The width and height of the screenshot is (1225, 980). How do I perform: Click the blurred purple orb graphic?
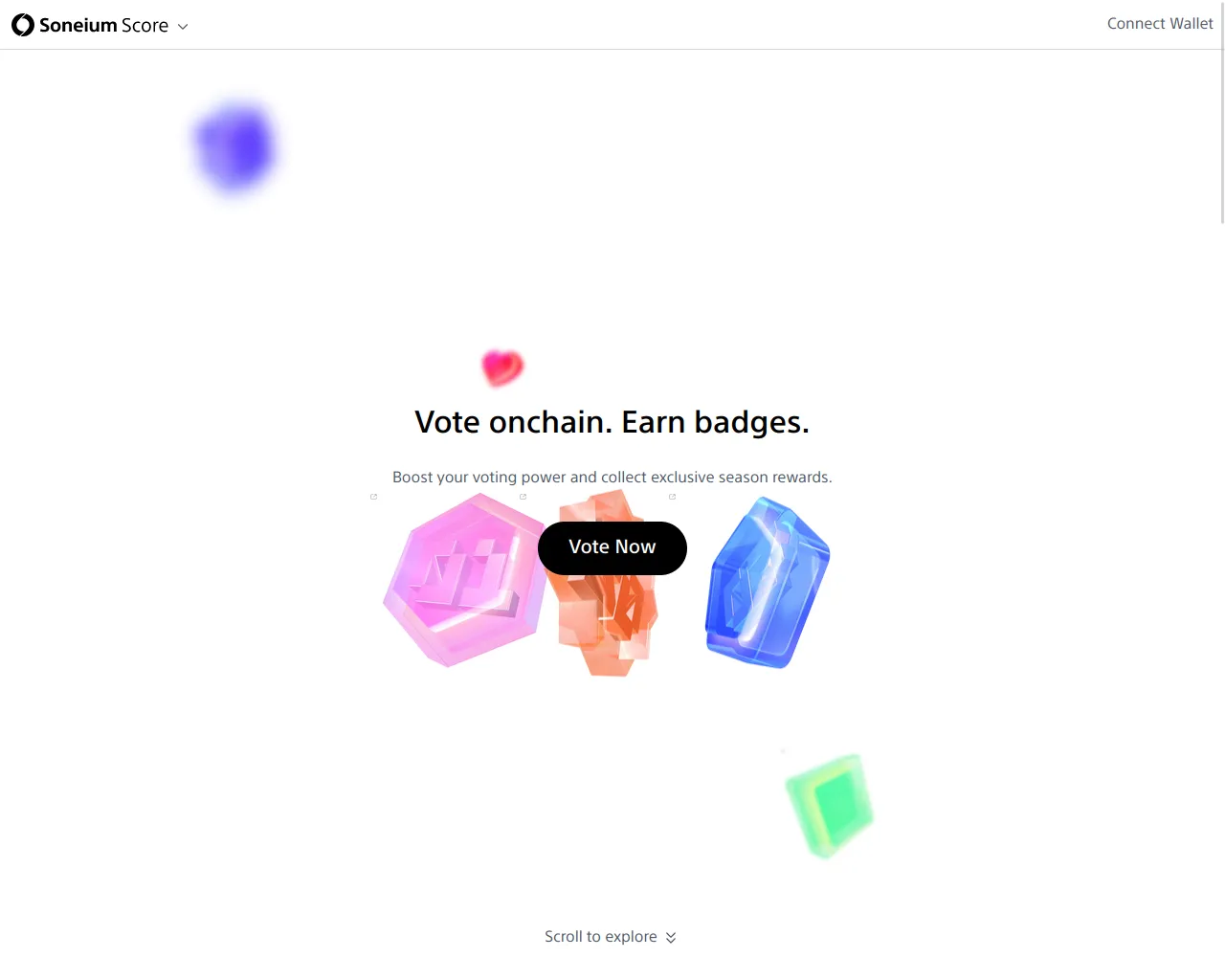[x=234, y=146]
